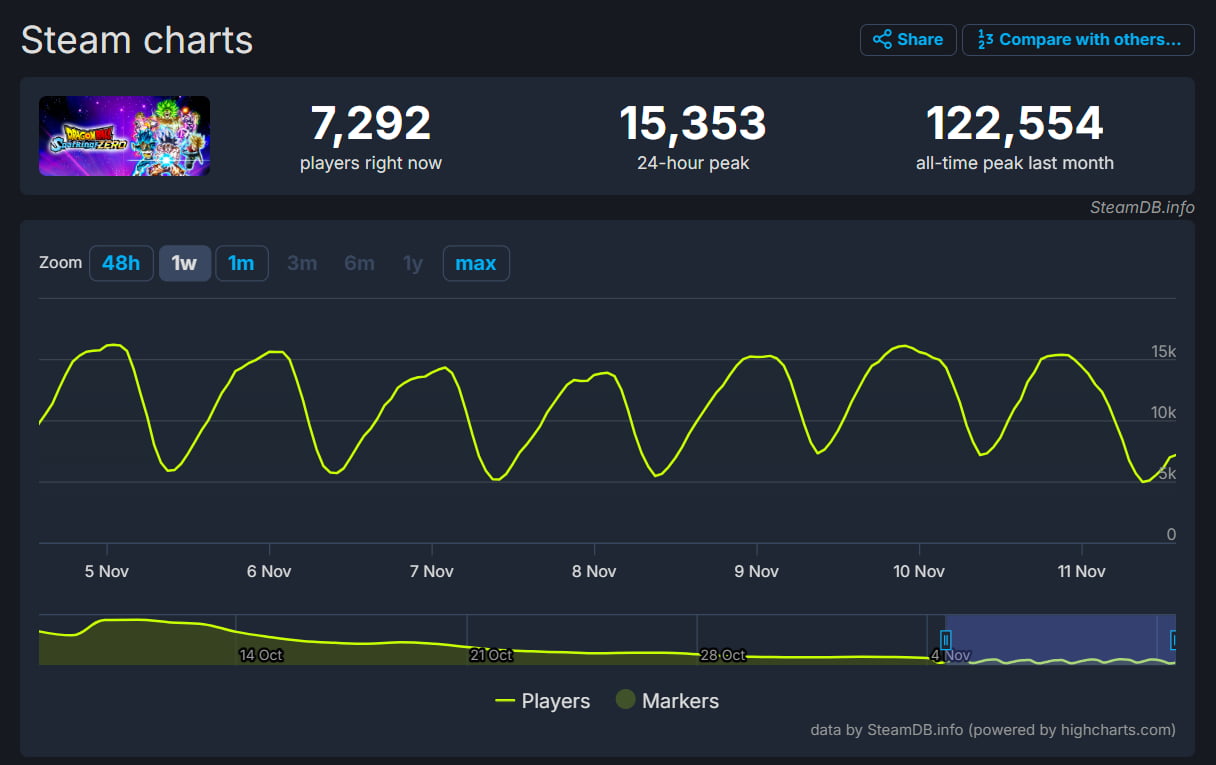Switch chart zoom to 1m
This screenshot has height=765, width=1216.
pos(241,263)
